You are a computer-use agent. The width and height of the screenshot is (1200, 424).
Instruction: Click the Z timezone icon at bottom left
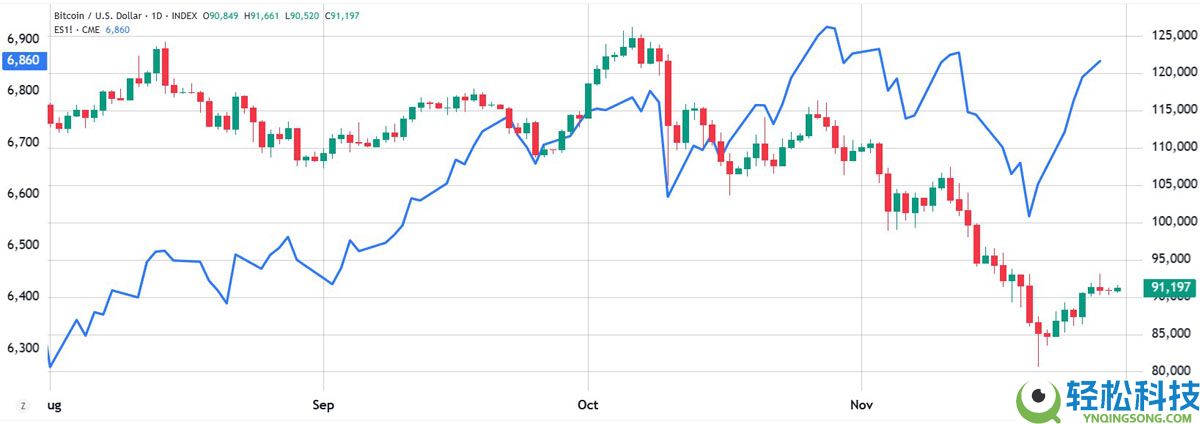[x=21, y=405]
